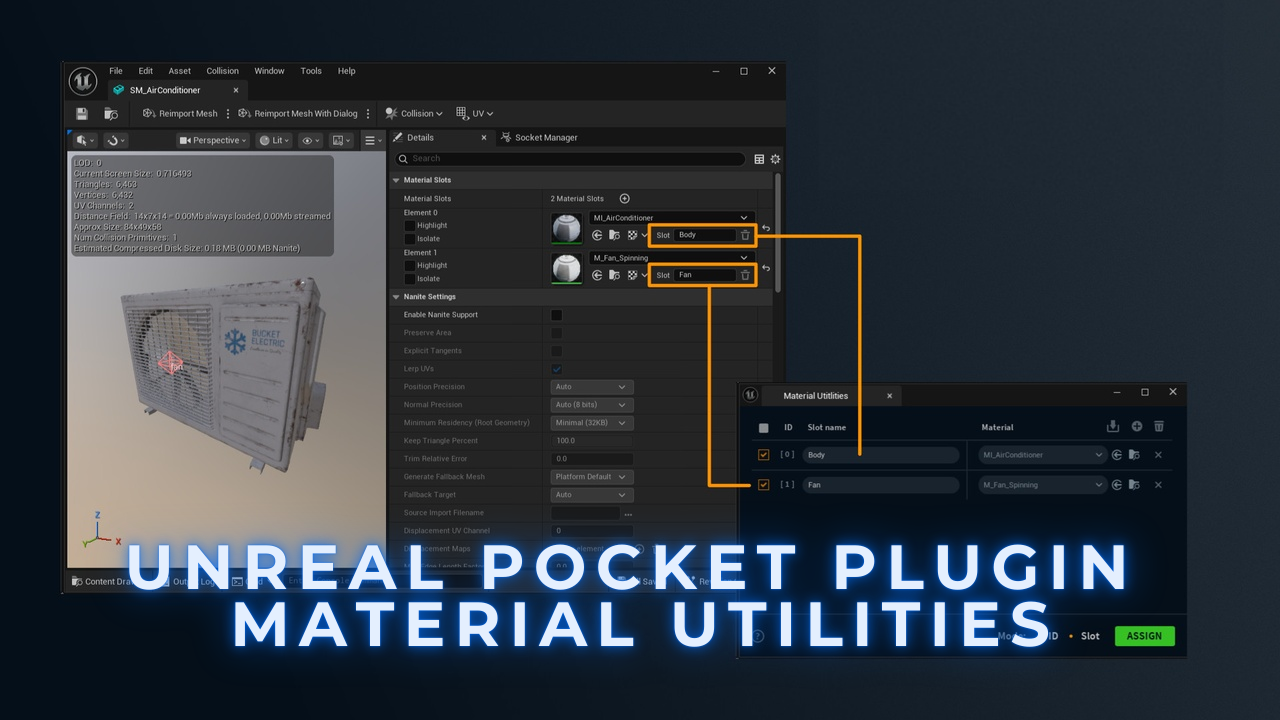Browse to Fan row material in Material Utilities

point(1134,485)
